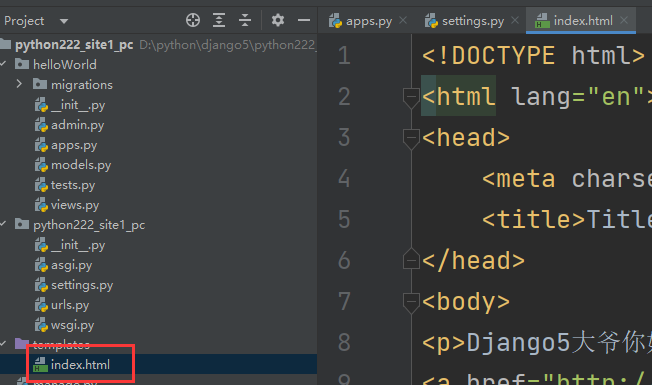Click the Python file icon beside wsgi.py
The width and height of the screenshot is (652, 385).
pyautogui.click(x=41, y=325)
